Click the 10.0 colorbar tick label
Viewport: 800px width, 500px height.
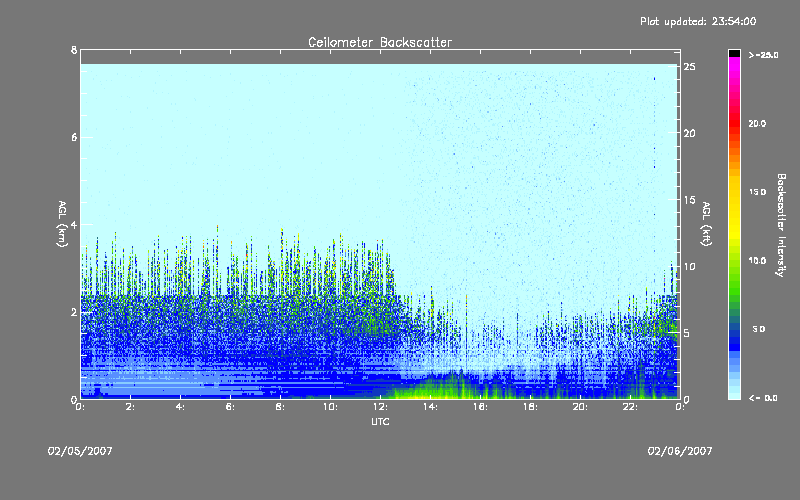[757, 261]
